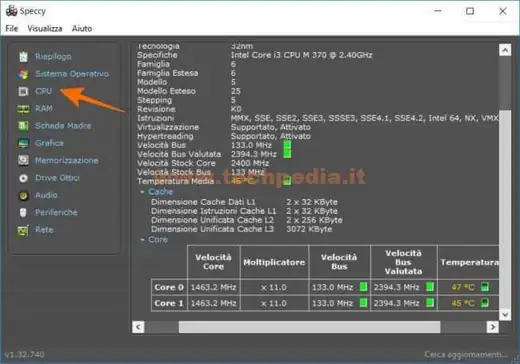This screenshot has height=364, width=520.
Task: Select the Scheda Madre motherboard icon
Action: coord(23,126)
